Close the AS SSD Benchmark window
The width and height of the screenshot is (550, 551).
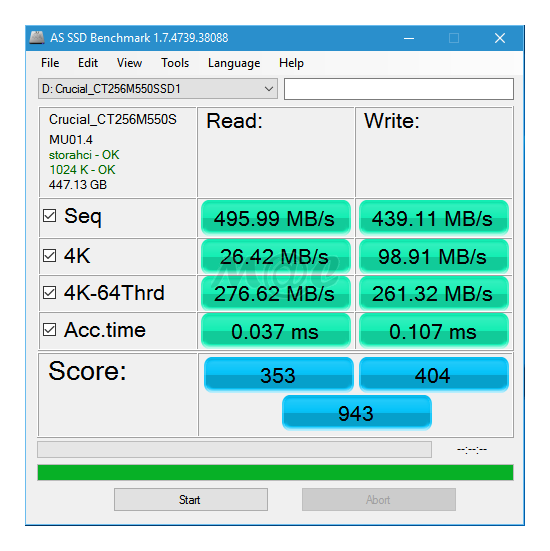[500, 38]
